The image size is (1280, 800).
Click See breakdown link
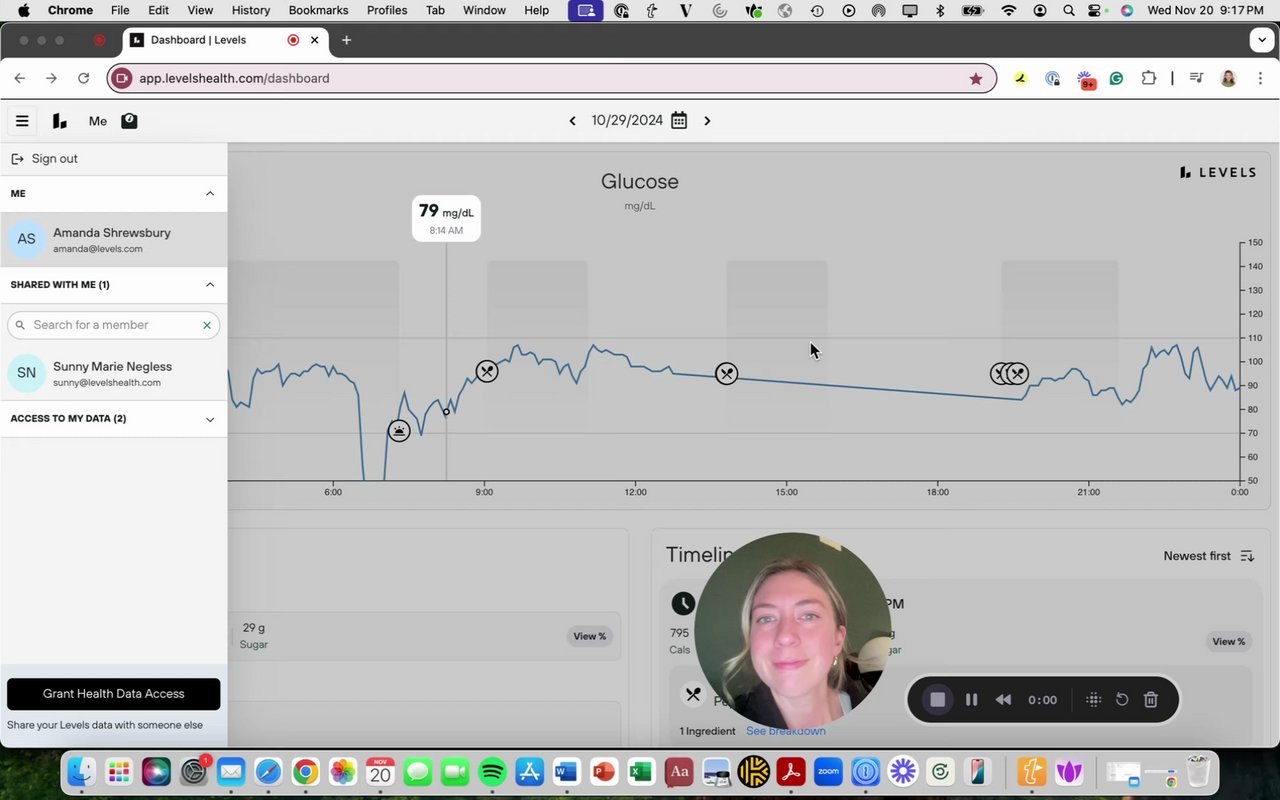786,731
